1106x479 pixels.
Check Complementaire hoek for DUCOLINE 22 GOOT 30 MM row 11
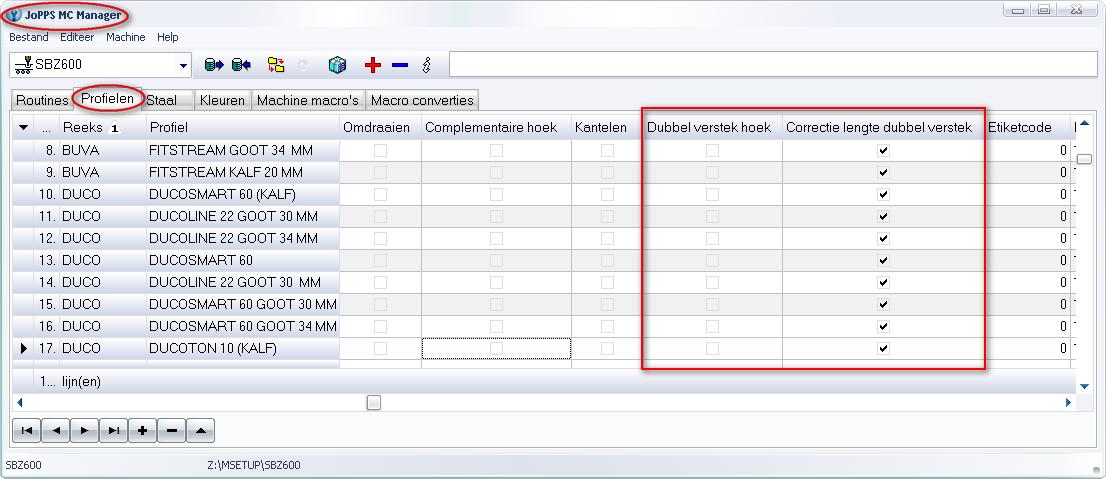[x=497, y=216]
